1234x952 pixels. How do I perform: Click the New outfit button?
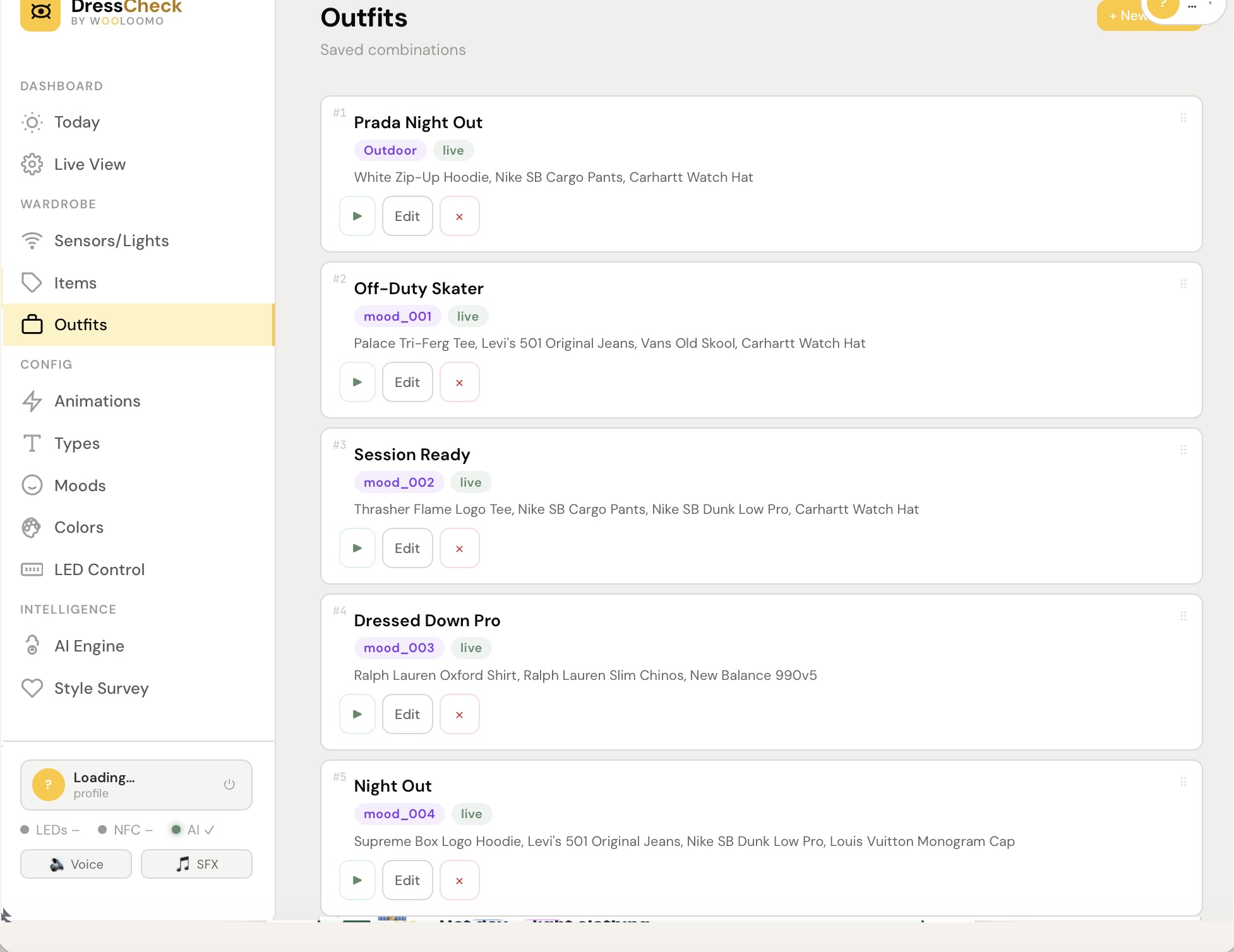click(1127, 16)
